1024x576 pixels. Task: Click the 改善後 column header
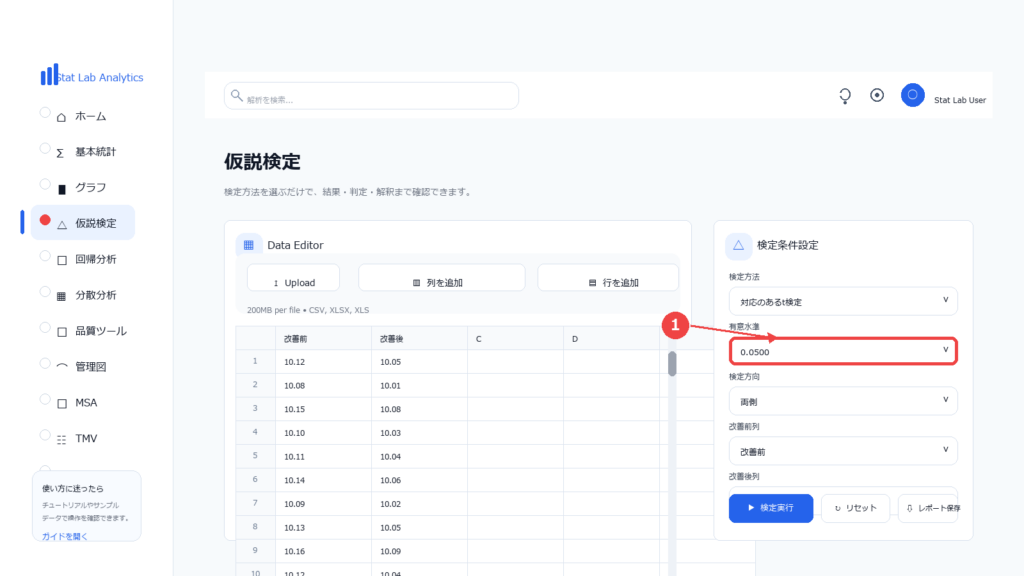pos(419,339)
